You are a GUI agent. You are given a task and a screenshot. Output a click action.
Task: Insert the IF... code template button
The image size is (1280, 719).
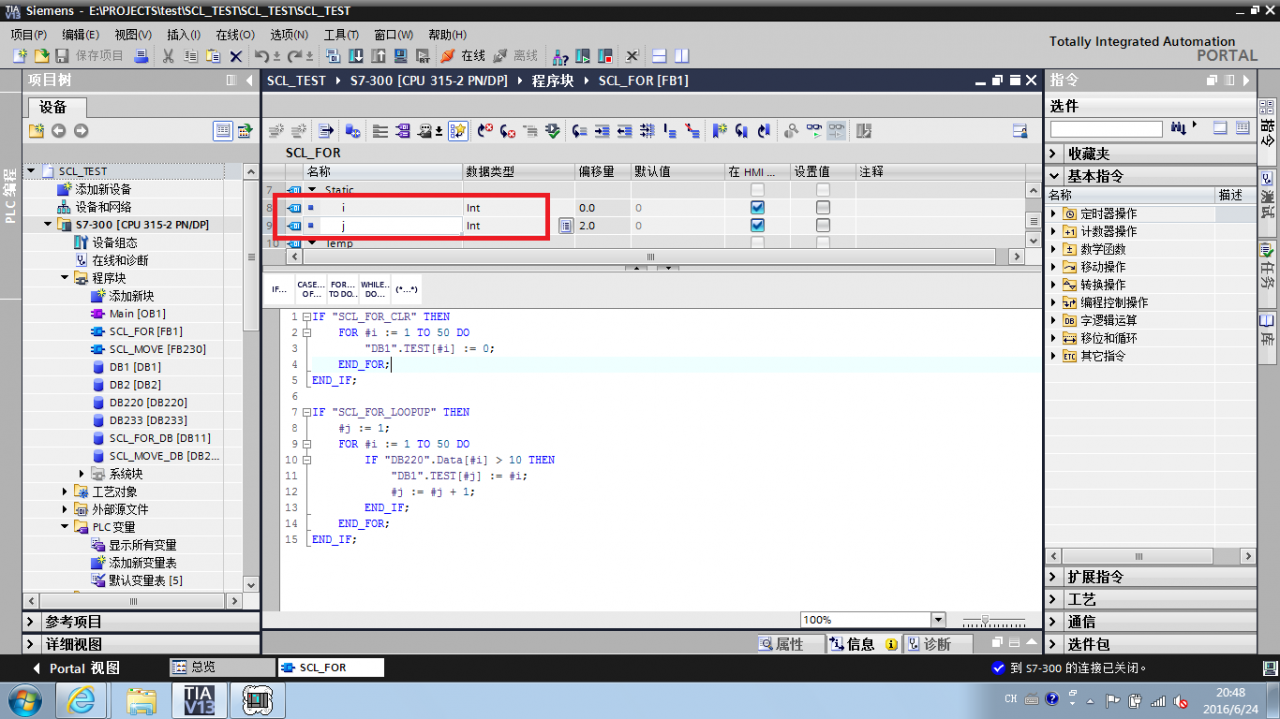click(x=279, y=290)
